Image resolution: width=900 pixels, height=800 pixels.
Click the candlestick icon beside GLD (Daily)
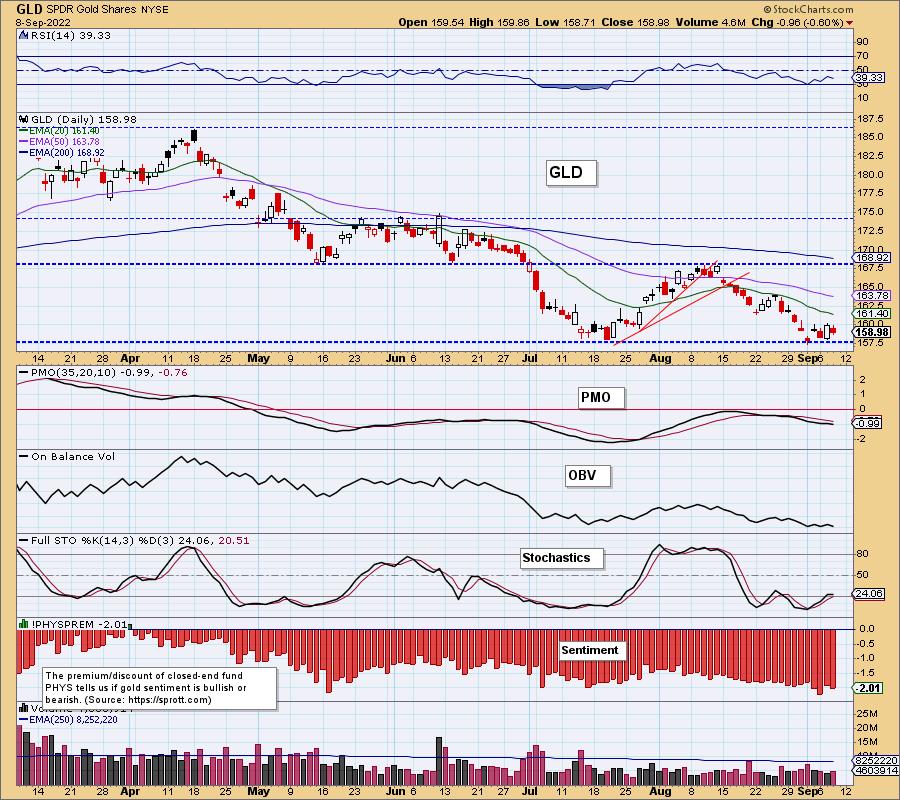(x=24, y=119)
